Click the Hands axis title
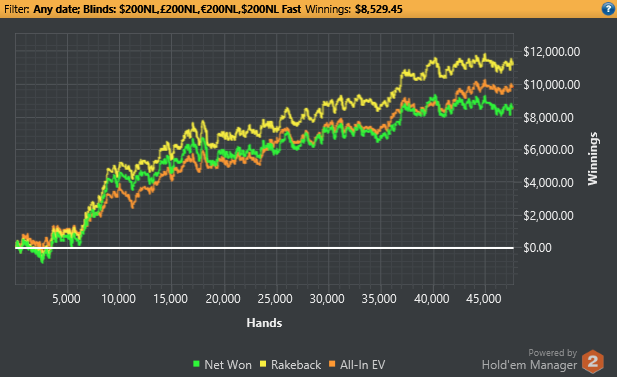617x377 pixels. coord(264,323)
